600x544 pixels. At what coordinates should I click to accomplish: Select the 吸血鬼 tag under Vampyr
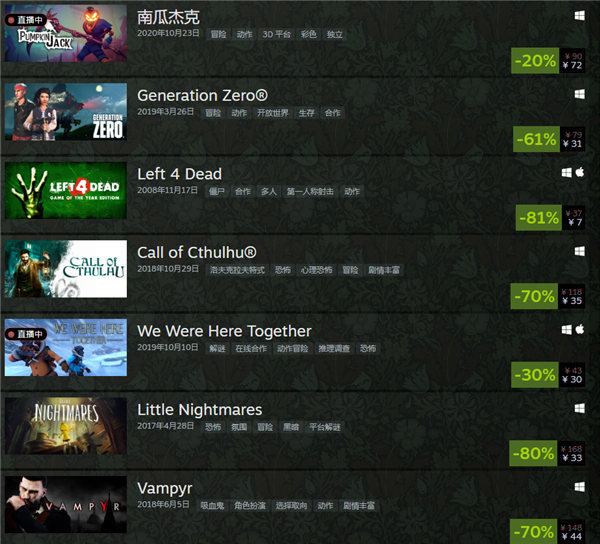(x=212, y=506)
